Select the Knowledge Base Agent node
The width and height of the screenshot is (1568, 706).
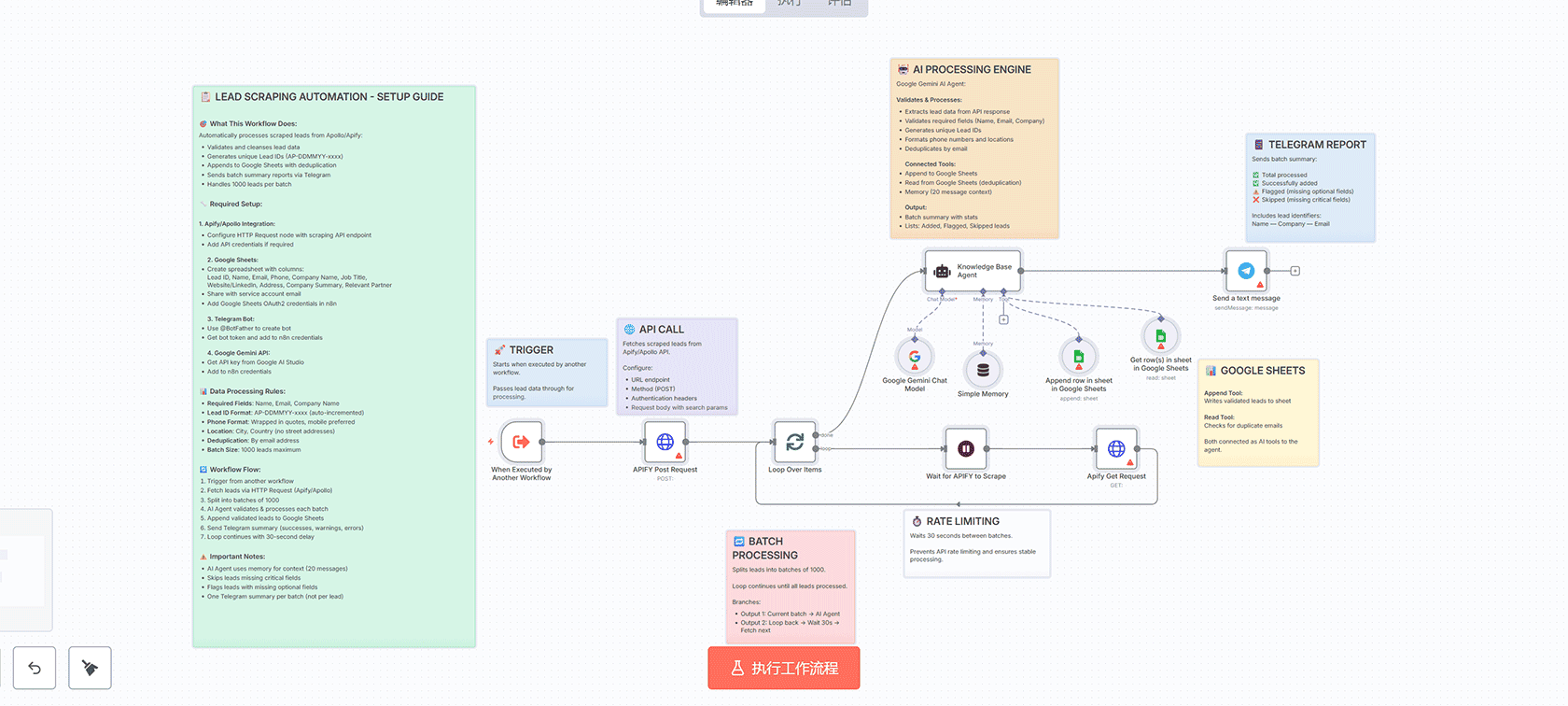pos(973,271)
